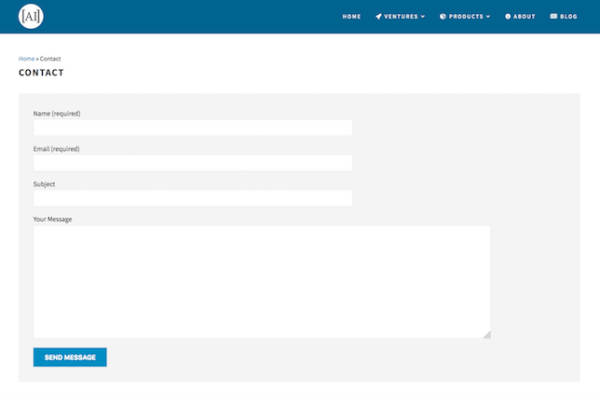Screen dimensions: 600x400
Task: Focus the Name (required) input field
Action: pos(192,127)
